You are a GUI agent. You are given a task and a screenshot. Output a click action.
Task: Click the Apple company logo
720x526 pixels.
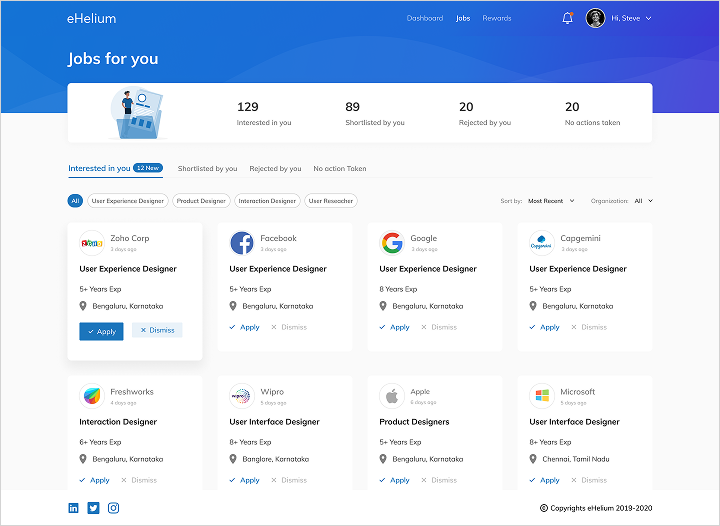392,396
